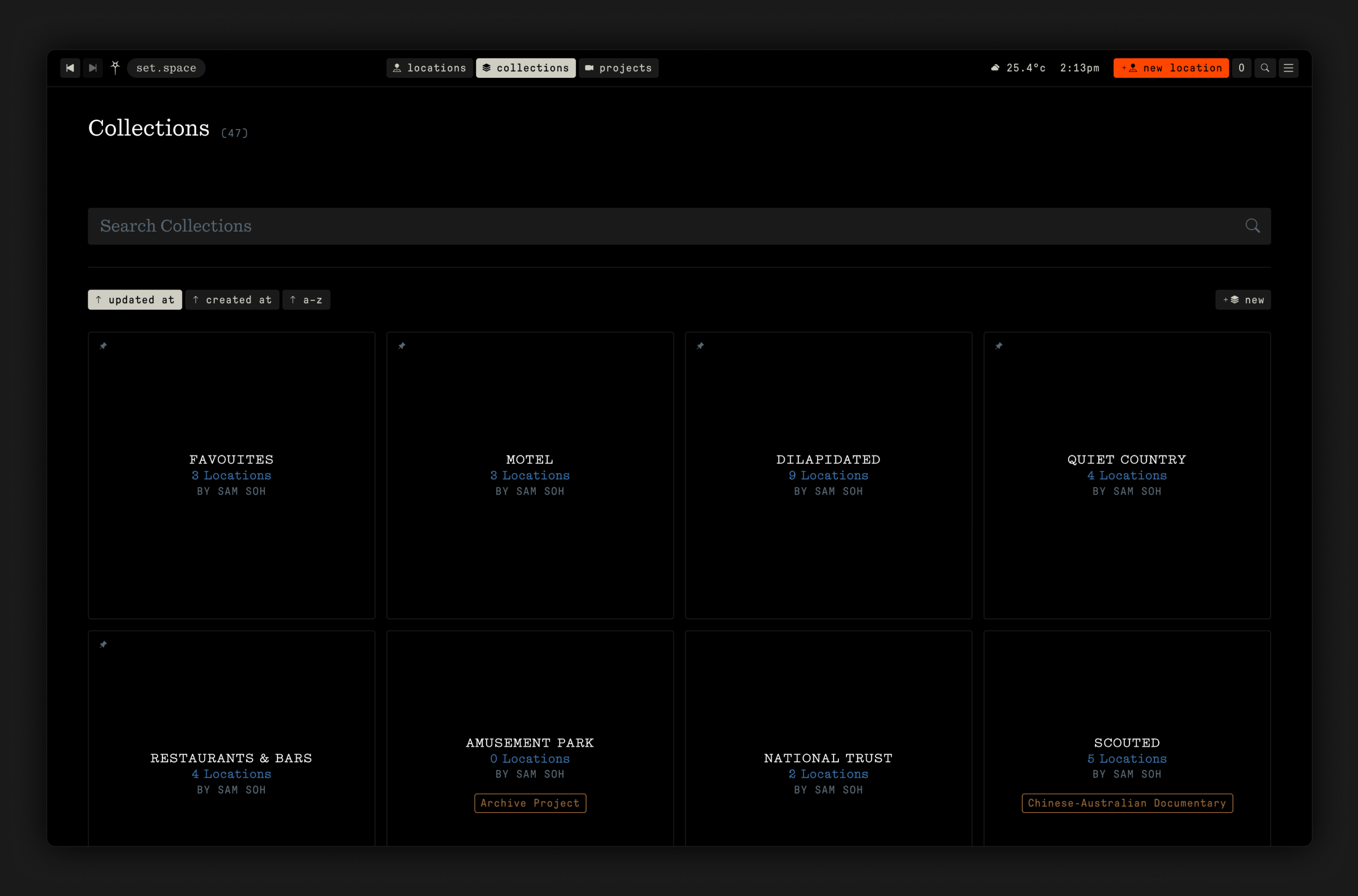
Task: Click 0 Locations under Amusement Park
Action: [530, 759]
